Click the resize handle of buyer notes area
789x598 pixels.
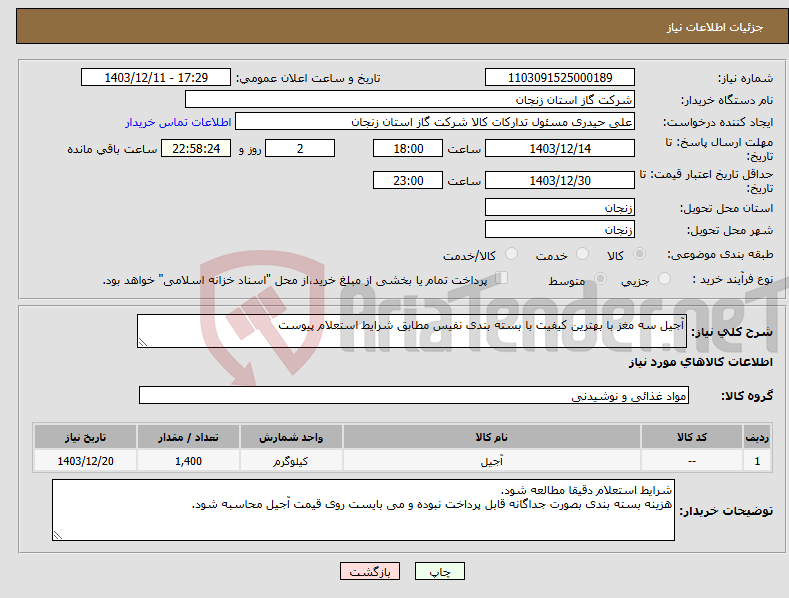pyautogui.click(x=58, y=535)
